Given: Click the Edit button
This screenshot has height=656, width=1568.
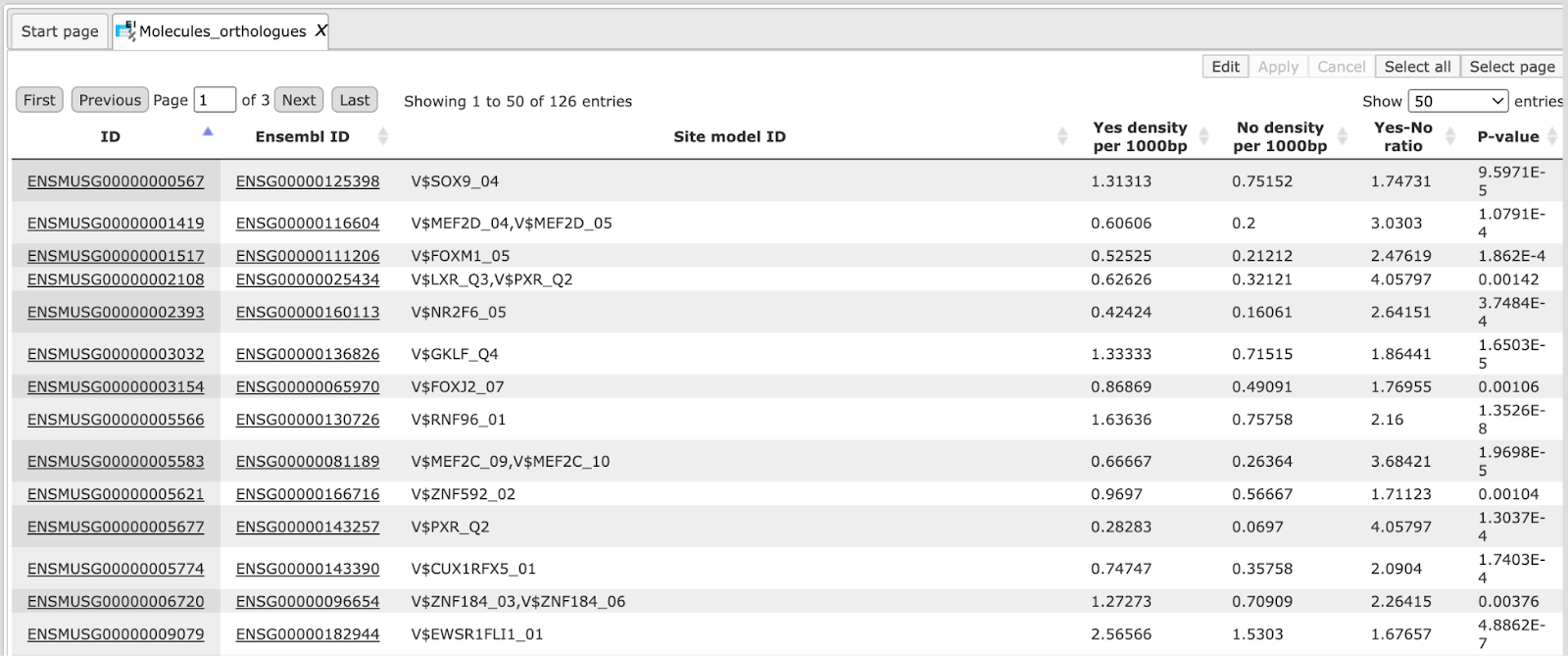Looking at the screenshot, I should pyautogui.click(x=1226, y=67).
